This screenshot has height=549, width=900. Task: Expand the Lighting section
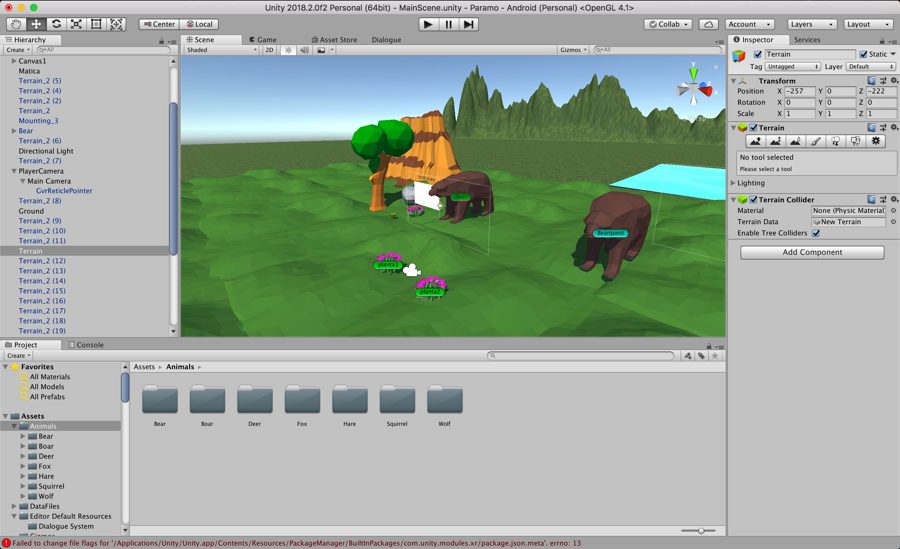[734, 183]
